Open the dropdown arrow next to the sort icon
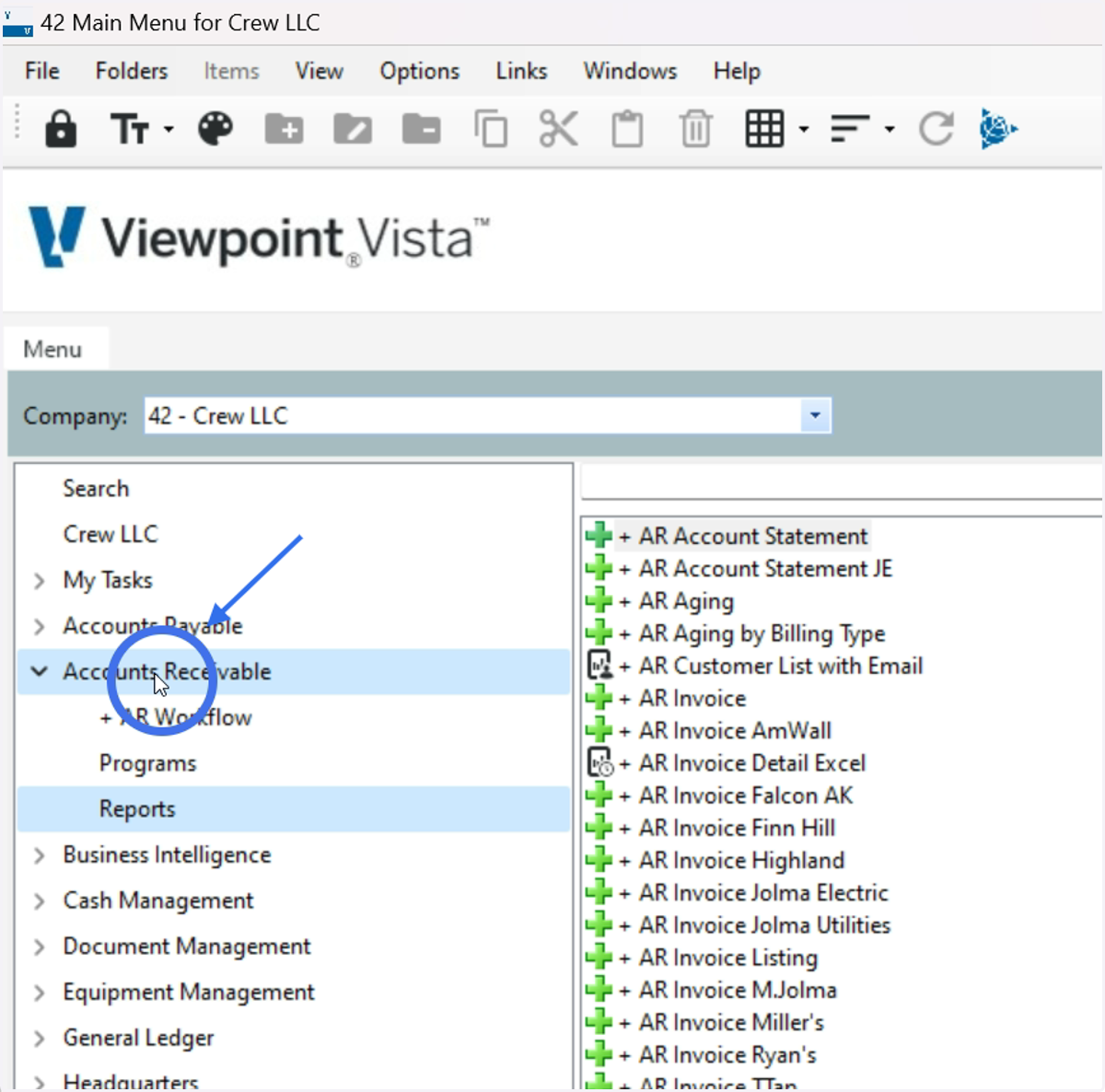 [x=890, y=130]
